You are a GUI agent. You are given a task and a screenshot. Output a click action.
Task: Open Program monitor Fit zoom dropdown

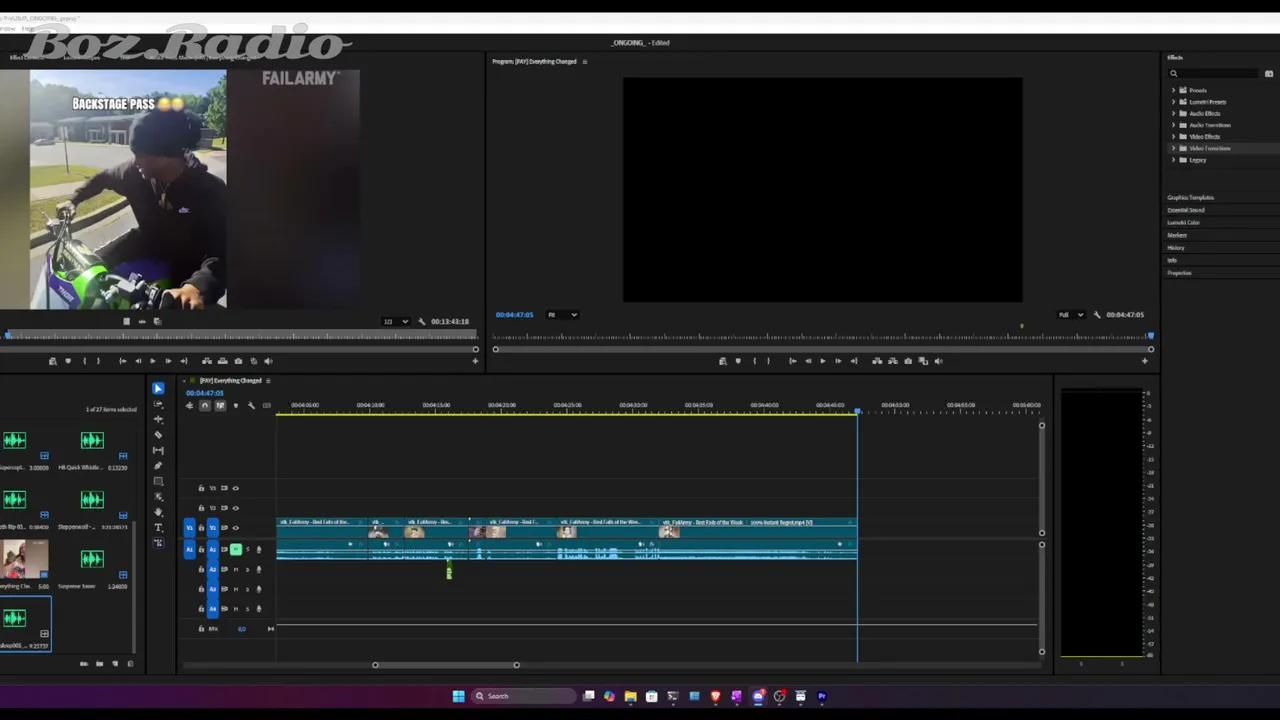tap(562, 315)
